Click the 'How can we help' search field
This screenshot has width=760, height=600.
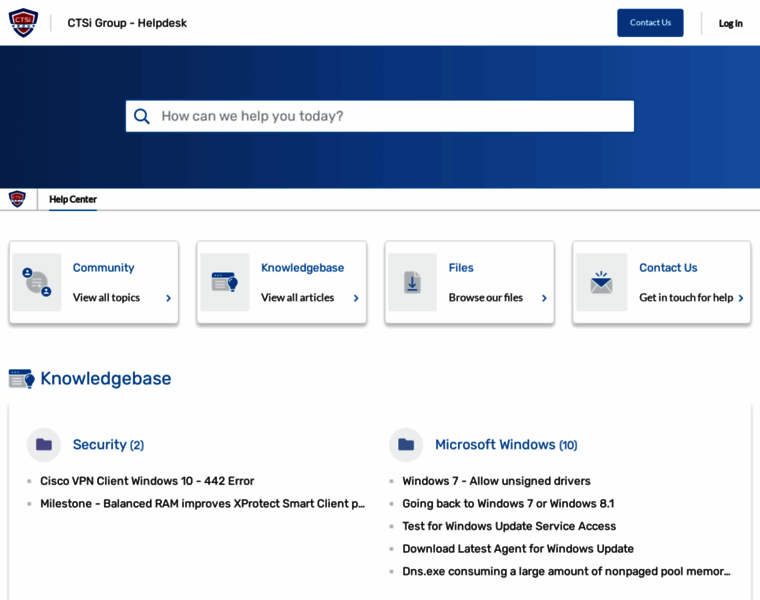click(x=390, y=116)
